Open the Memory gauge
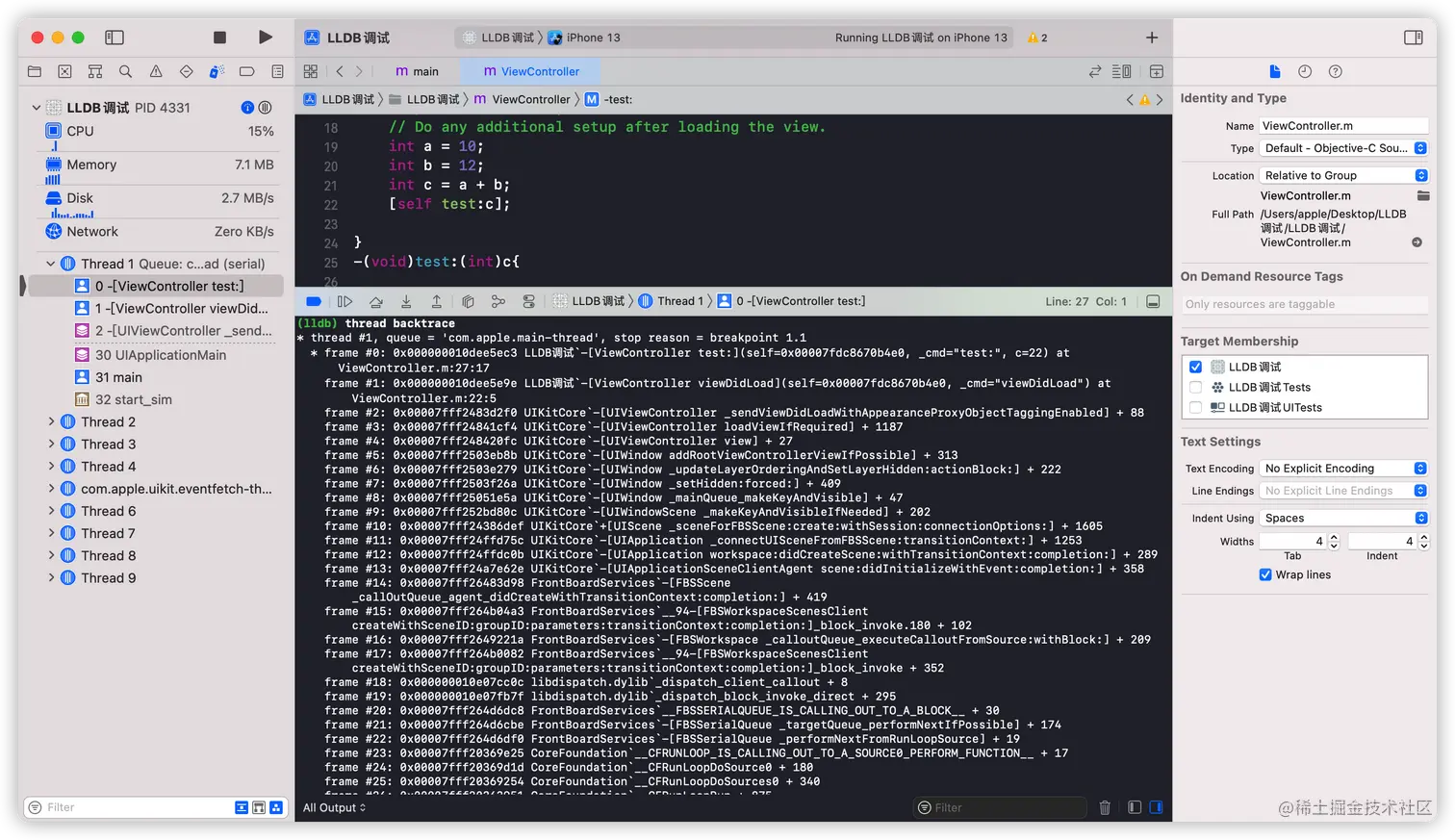 pyautogui.click(x=160, y=165)
